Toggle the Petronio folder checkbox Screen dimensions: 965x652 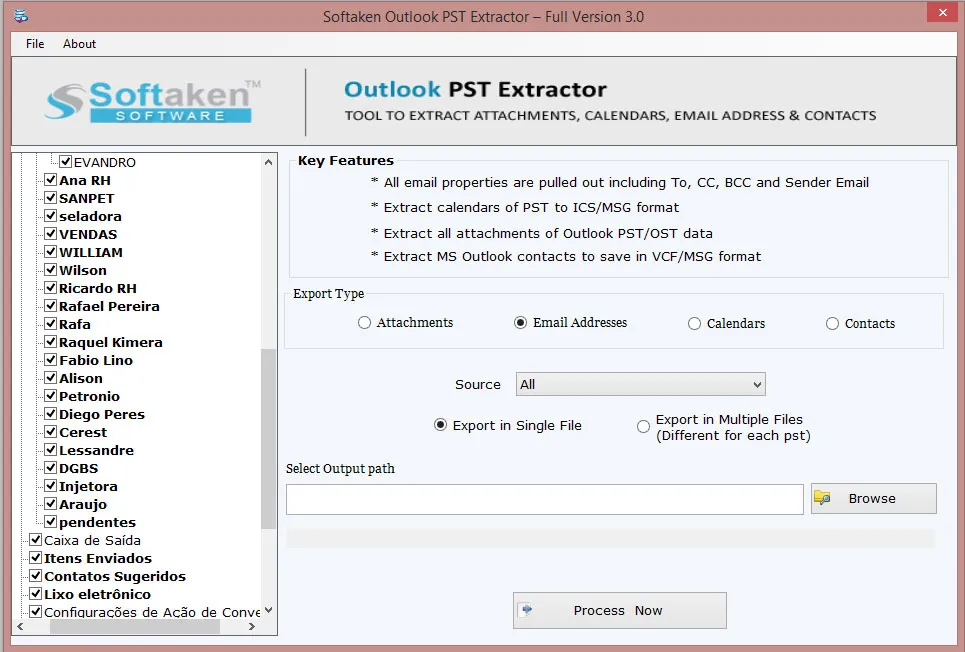[51, 395]
